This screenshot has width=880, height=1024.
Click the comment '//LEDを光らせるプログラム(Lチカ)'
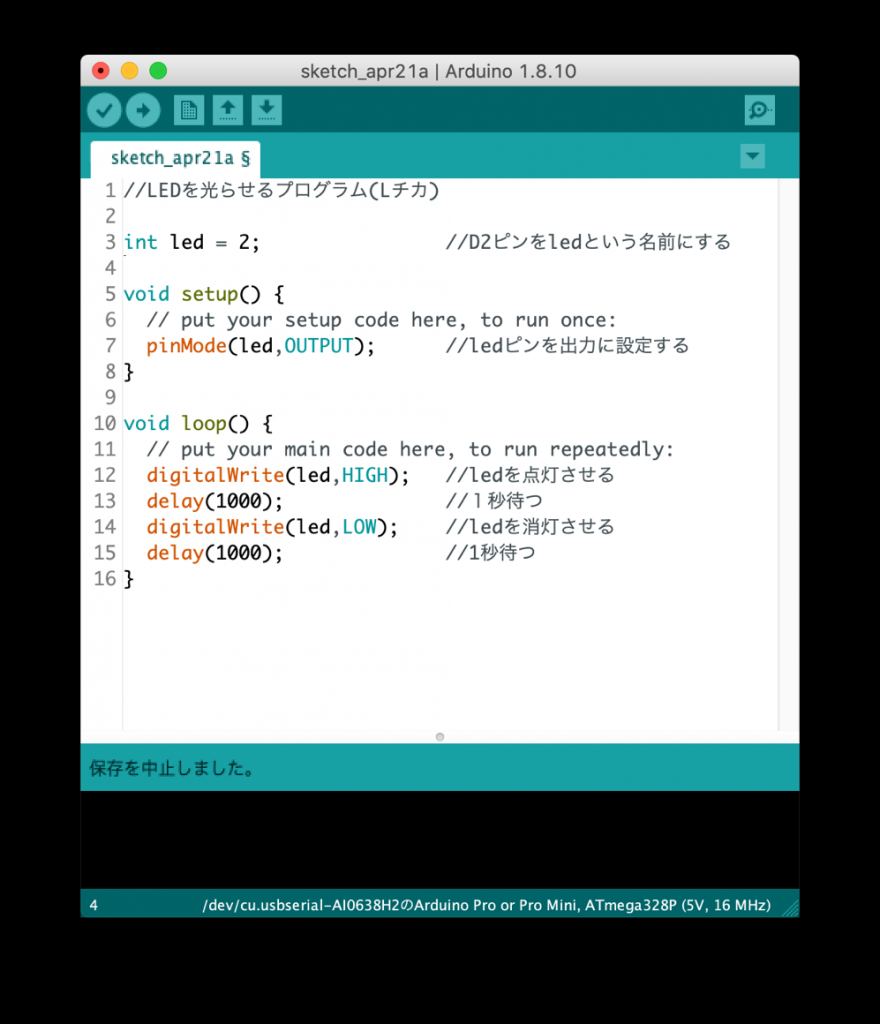coord(281,190)
